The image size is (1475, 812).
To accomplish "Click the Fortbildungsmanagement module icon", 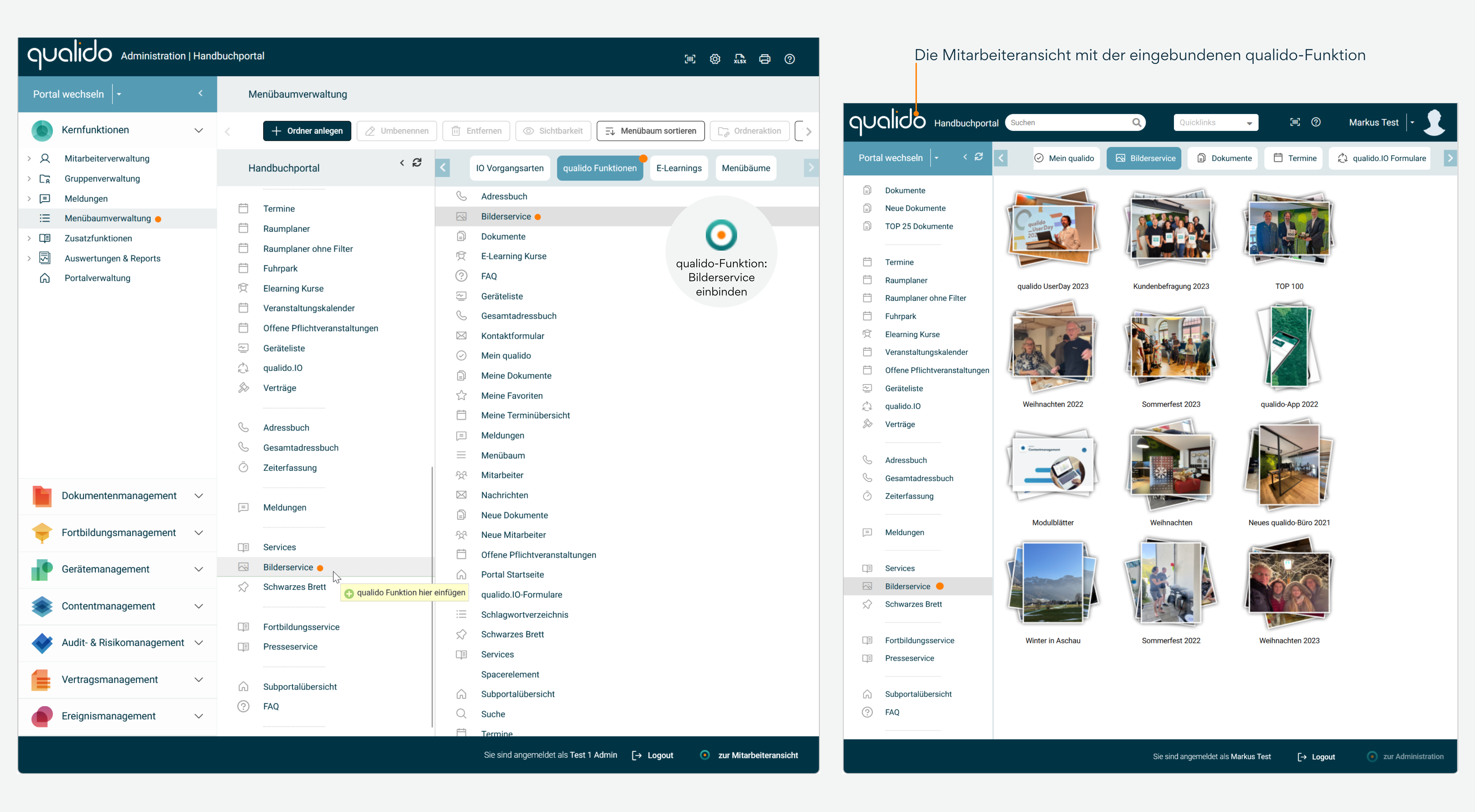I will (x=42, y=533).
